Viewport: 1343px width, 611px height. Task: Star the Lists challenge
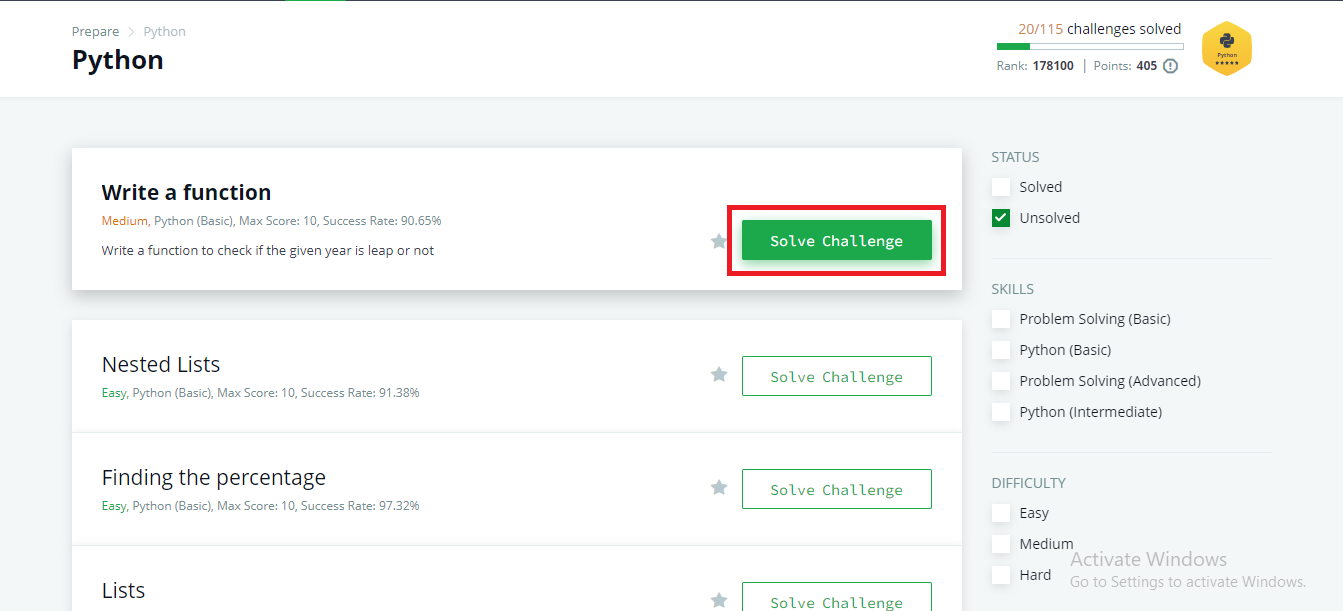point(718,600)
